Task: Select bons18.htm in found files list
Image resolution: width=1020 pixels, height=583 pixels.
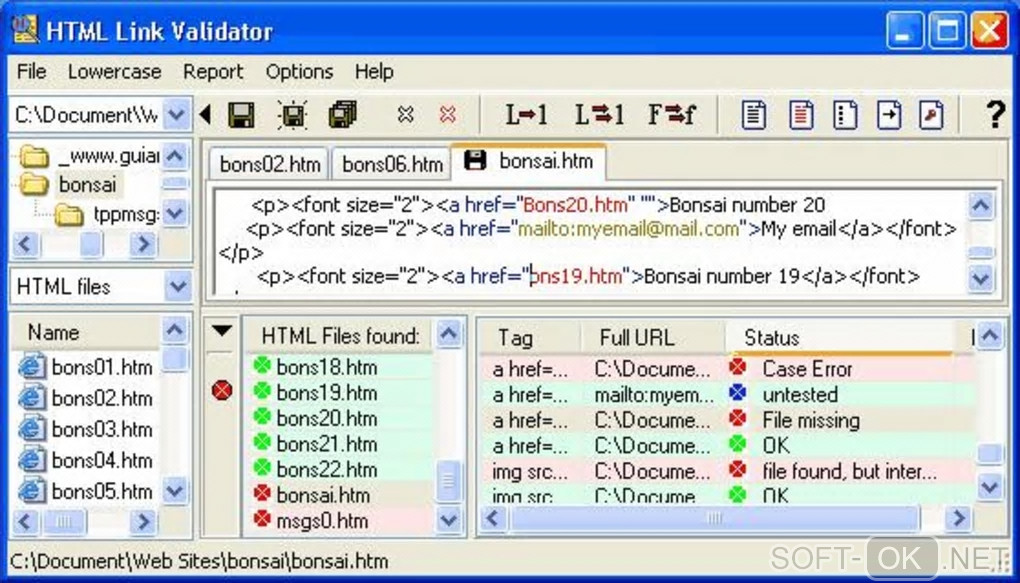Action: [339, 367]
